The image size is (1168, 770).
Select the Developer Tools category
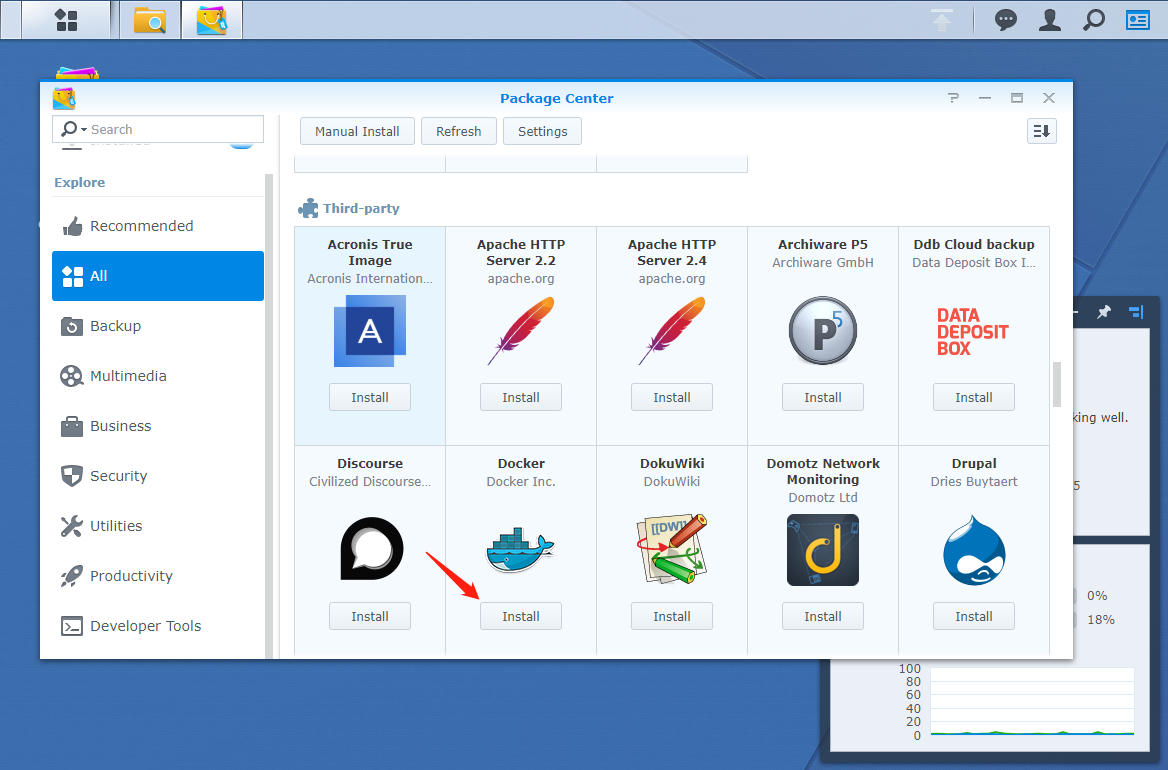pos(158,626)
